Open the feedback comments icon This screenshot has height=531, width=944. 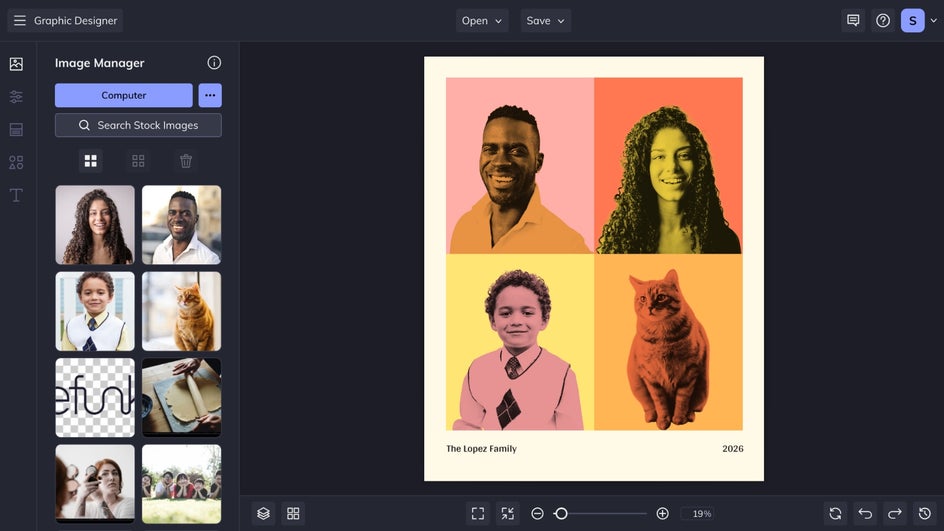[853, 20]
